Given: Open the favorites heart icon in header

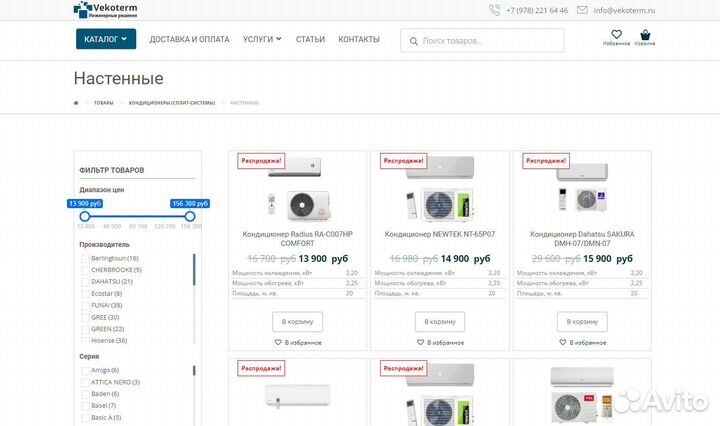Looking at the screenshot, I should point(616,34).
